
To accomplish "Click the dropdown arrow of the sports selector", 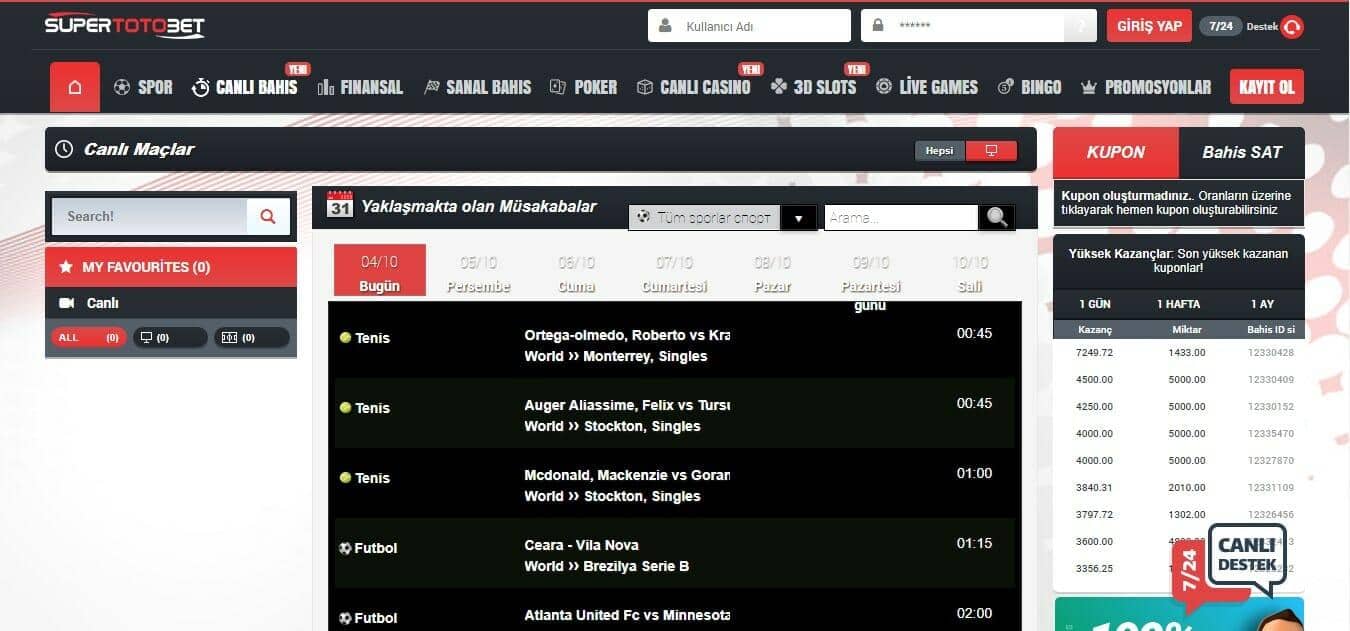I will click(x=798, y=218).
